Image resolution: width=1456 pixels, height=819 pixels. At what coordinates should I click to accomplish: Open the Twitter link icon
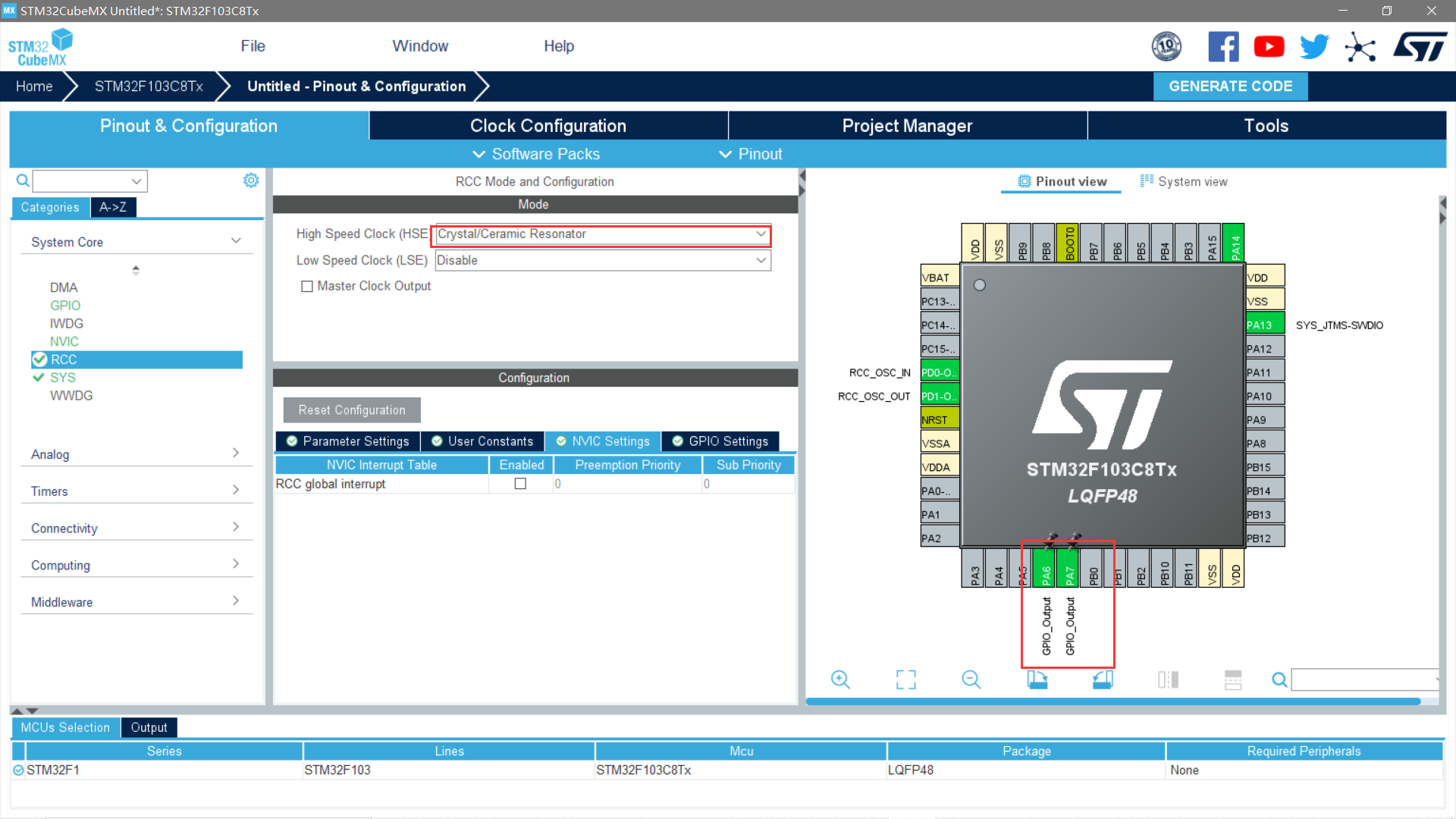coord(1314,45)
